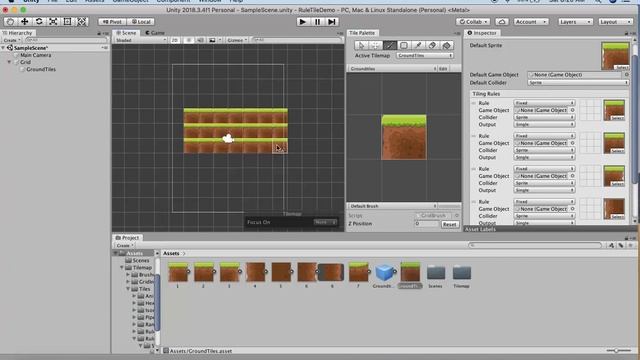Click the Pause button
The width and height of the screenshot is (640, 360).
point(317,22)
